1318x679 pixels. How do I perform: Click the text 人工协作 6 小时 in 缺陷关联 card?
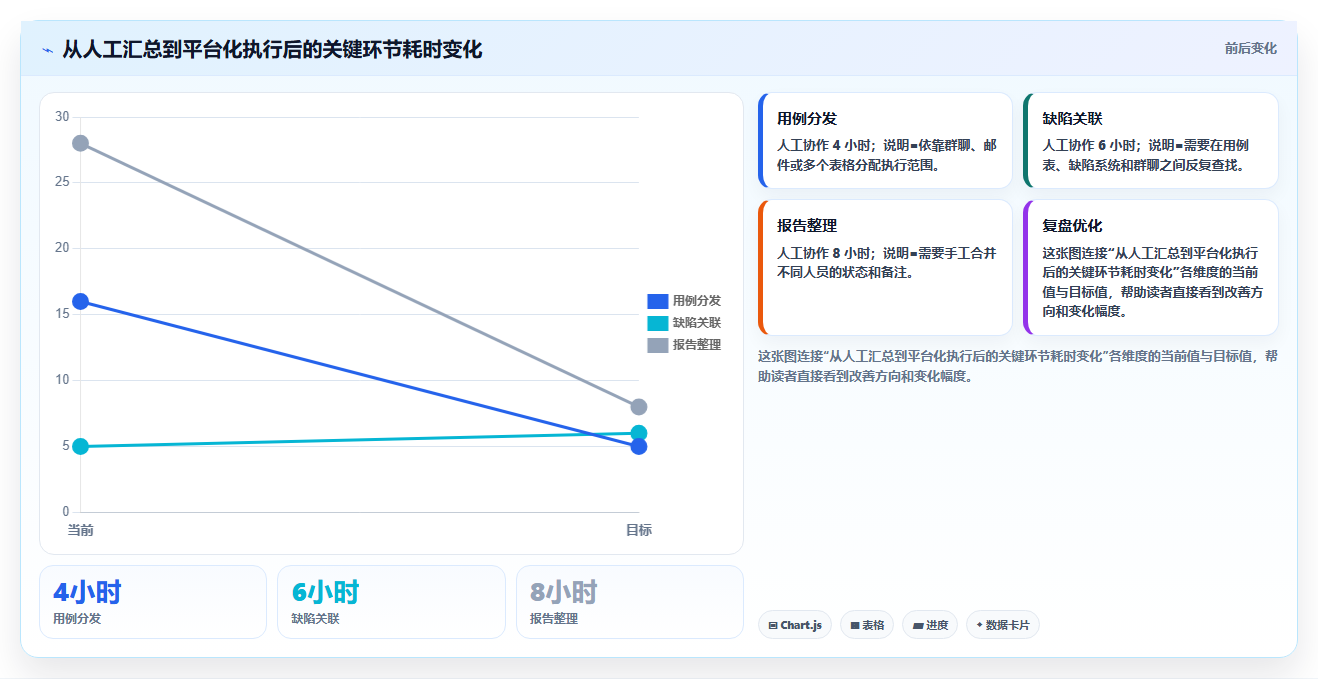[x=1091, y=145]
